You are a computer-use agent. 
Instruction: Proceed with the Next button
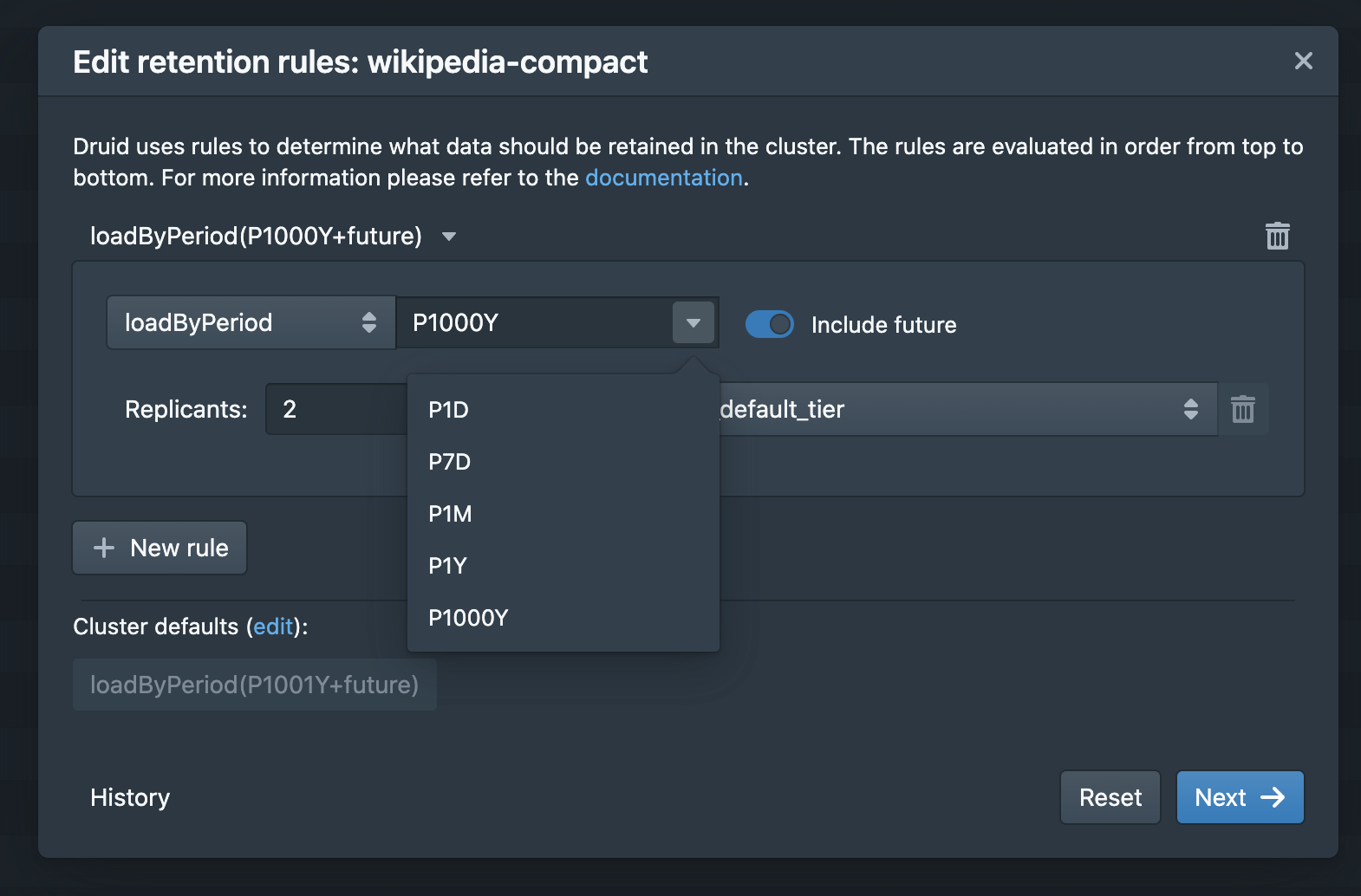click(x=1240, y=797)
